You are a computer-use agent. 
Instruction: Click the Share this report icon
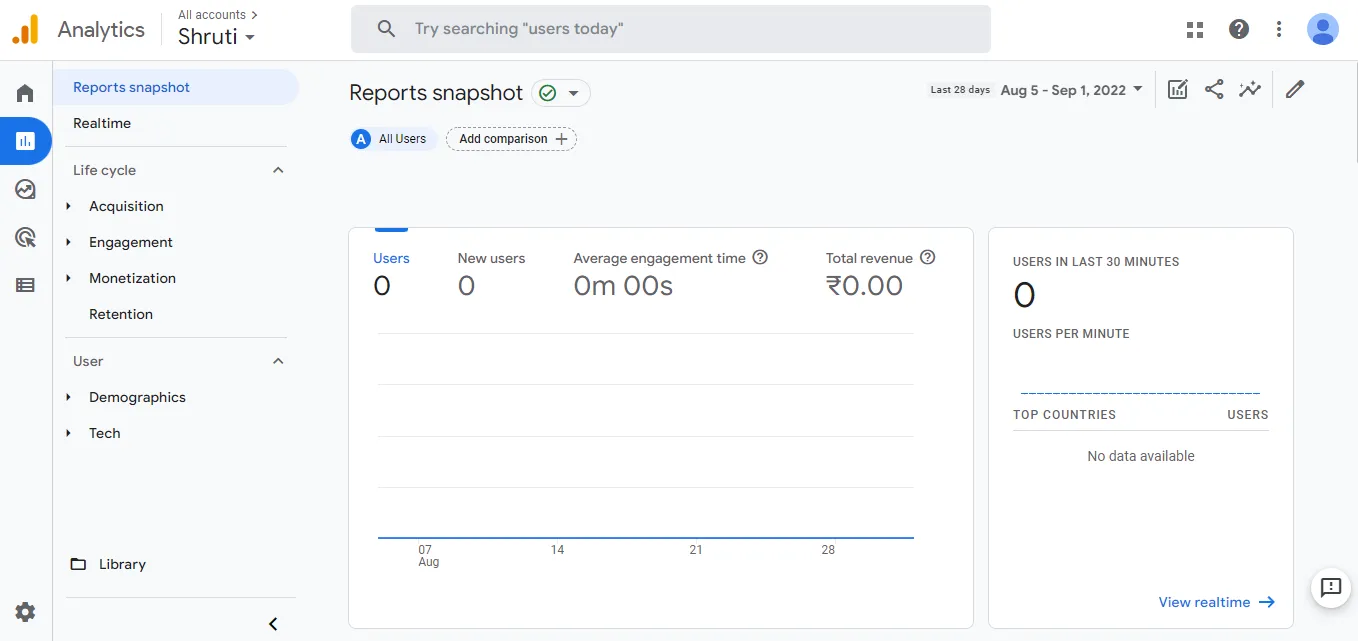[1214, 89]
